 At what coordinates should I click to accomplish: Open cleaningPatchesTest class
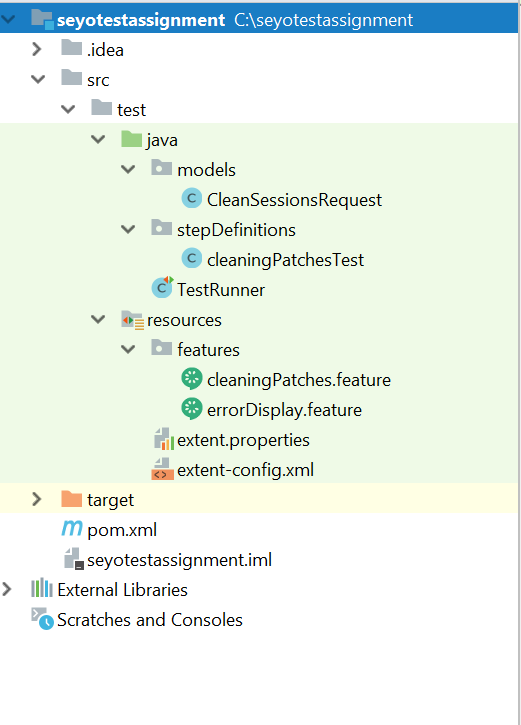coord(285,260)
